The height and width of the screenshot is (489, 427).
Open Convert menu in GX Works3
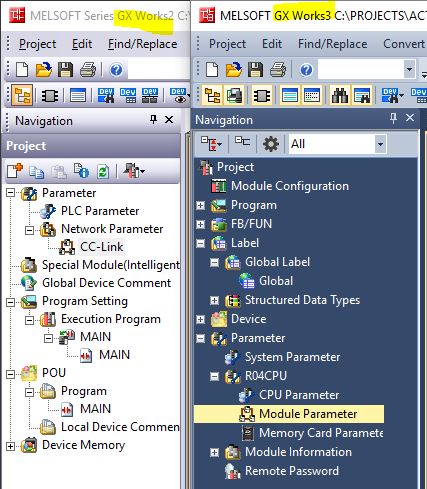[x=404, y=44]
